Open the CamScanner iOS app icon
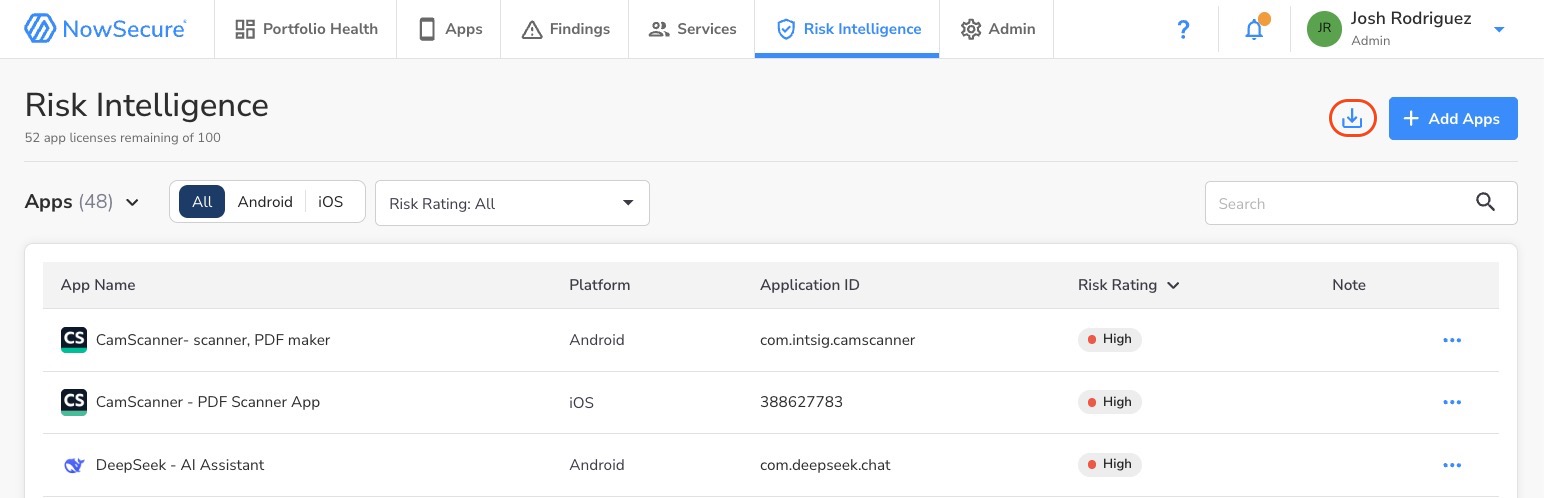This screenshot has height=498, width=1544. click(x=74, y=402)
